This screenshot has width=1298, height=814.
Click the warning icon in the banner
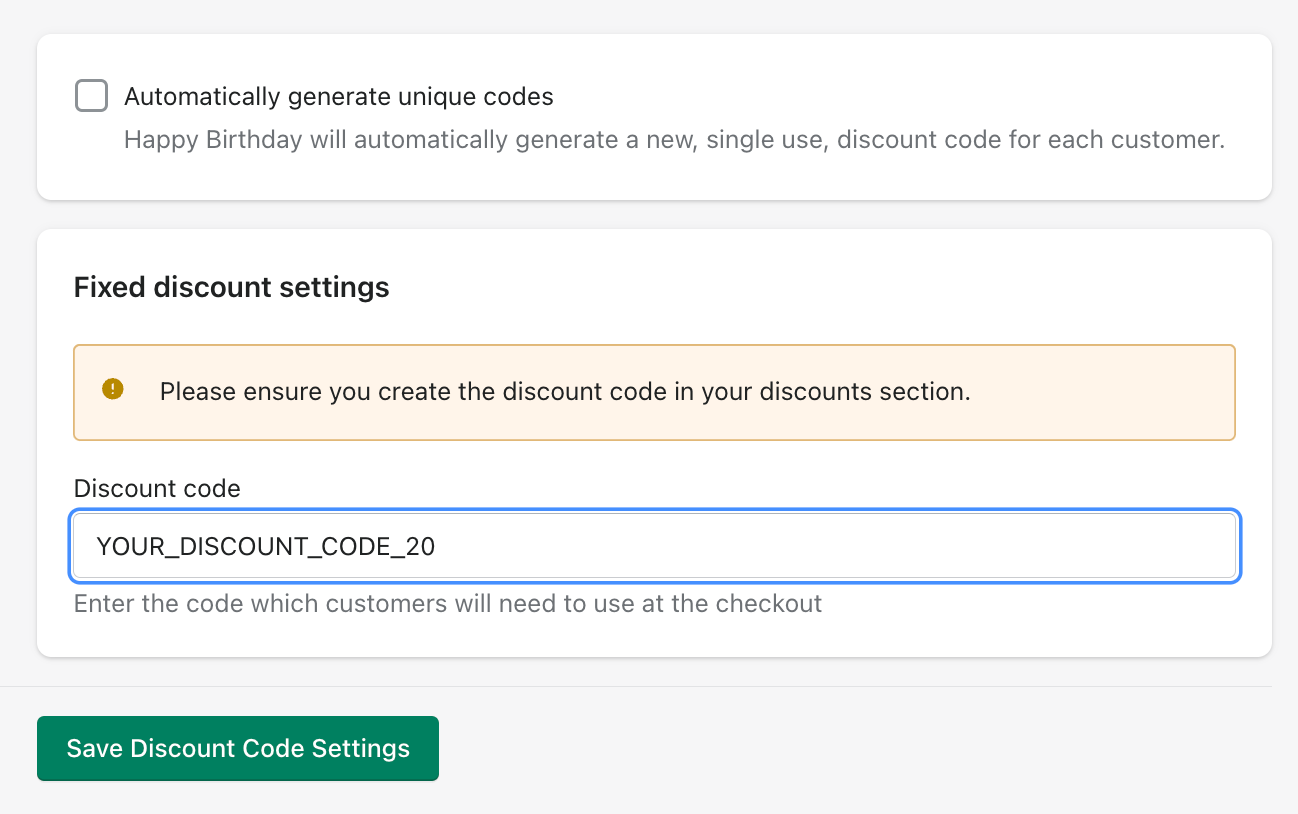(113, 389)
